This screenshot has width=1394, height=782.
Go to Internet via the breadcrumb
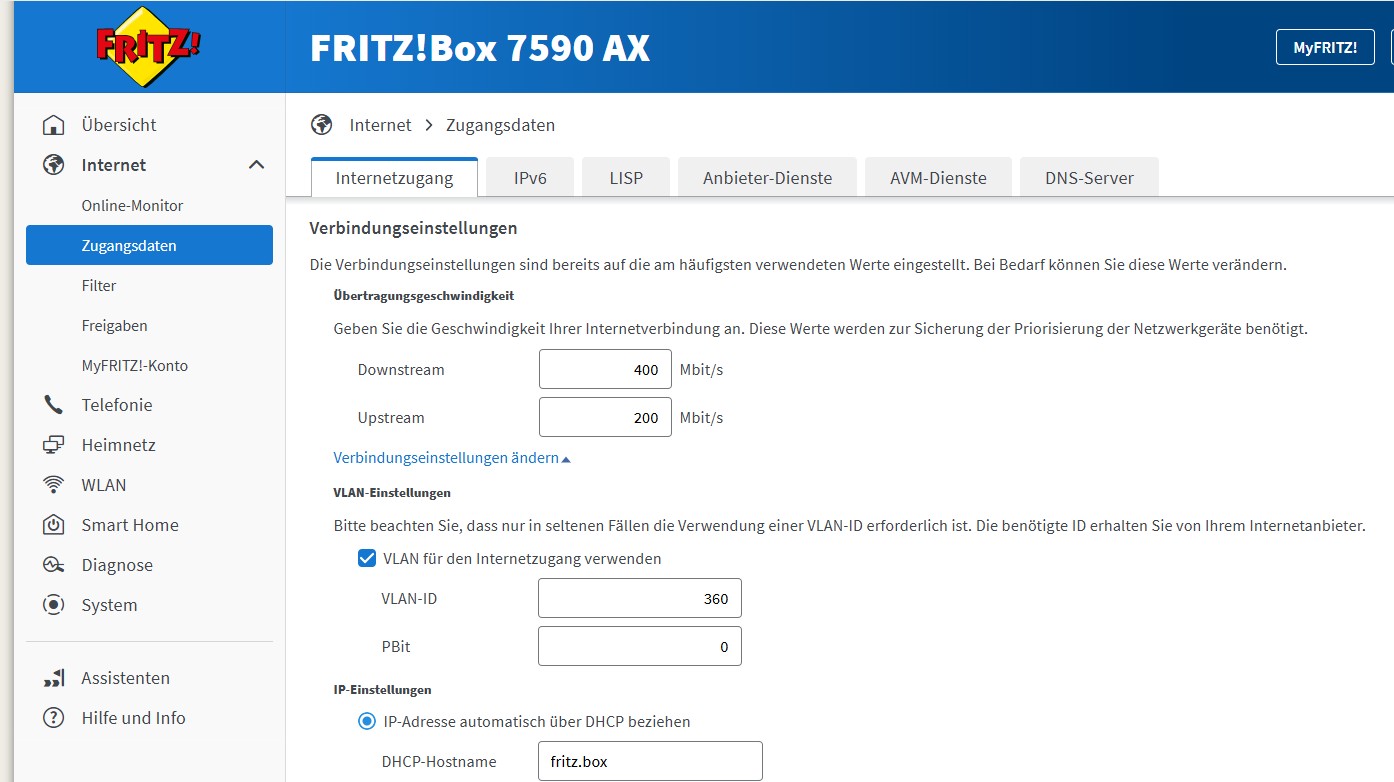point(380,125)
